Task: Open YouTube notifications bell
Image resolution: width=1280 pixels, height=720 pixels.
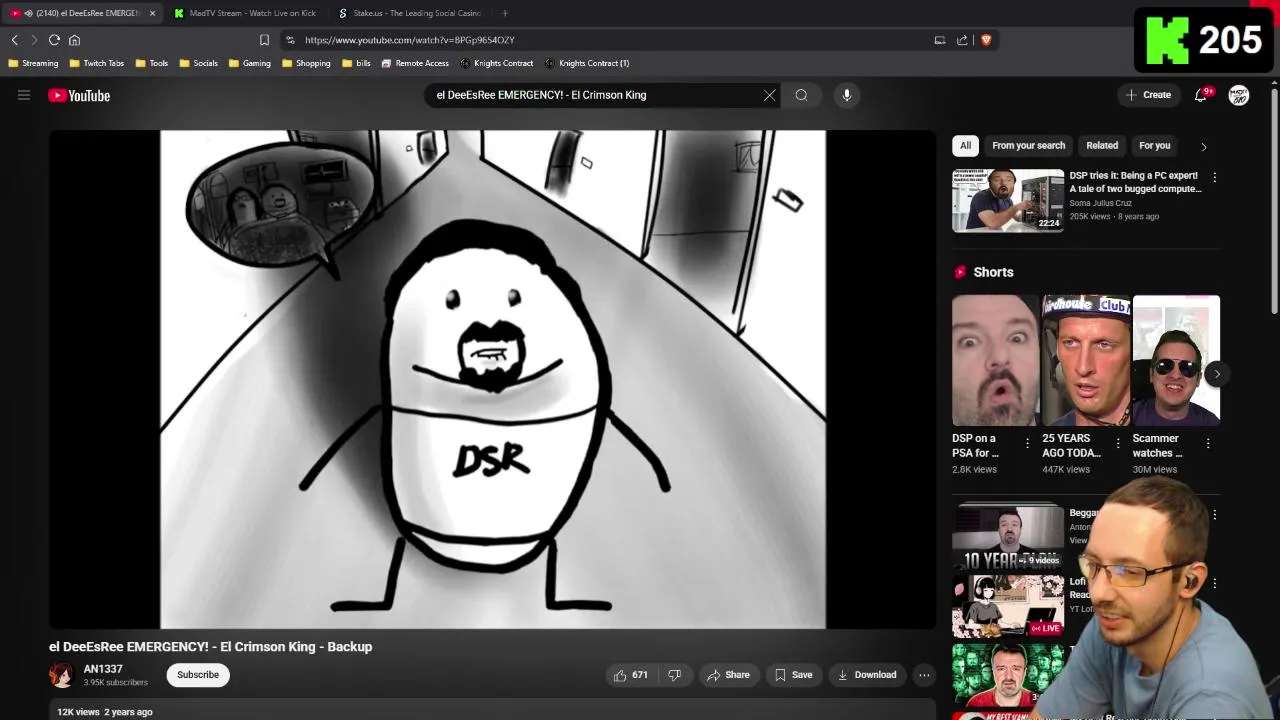Action: (x=1202, y=95)
